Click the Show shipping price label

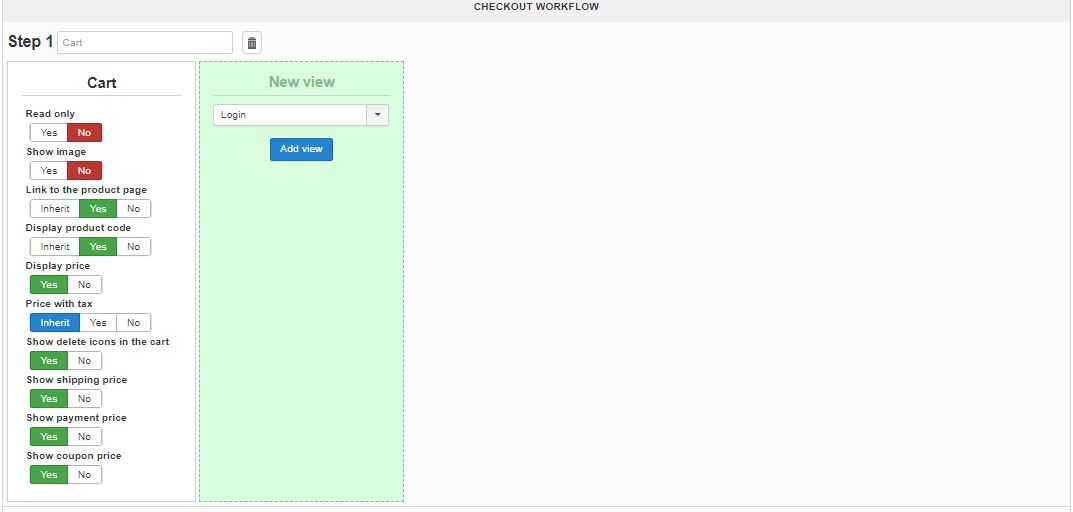[x=77, y=379]
